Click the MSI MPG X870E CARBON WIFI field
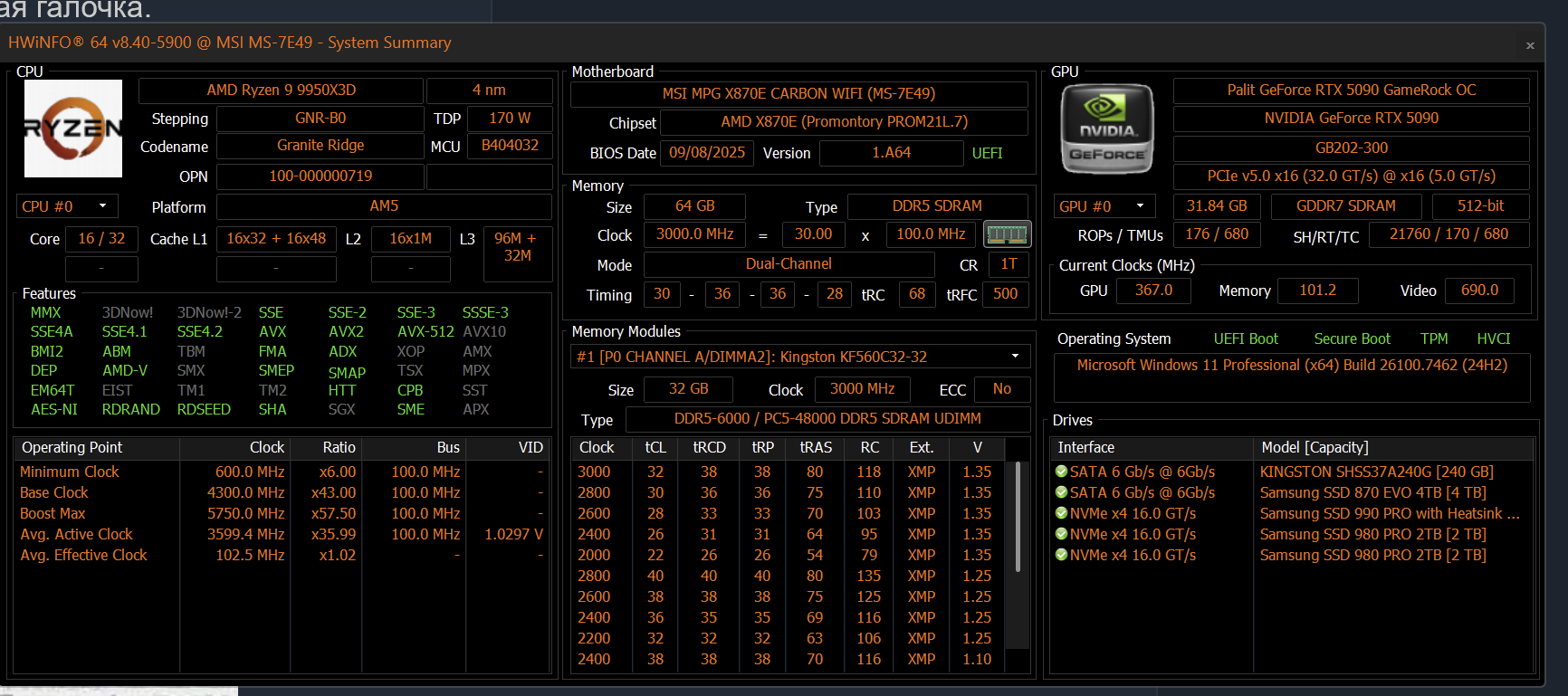The image size is (1568, 696). [798, 94]
